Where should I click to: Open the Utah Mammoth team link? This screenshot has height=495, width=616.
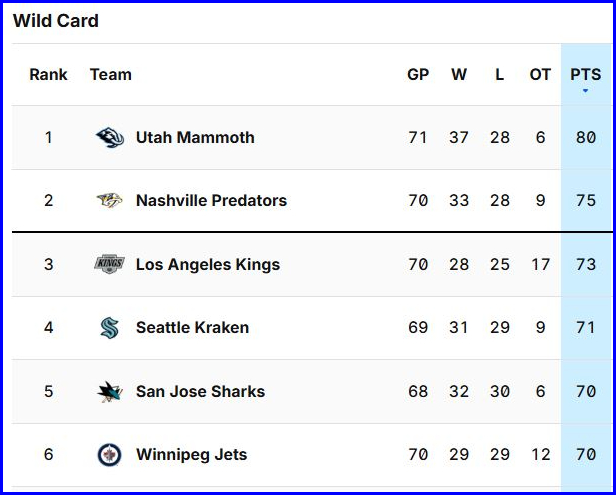195,138
